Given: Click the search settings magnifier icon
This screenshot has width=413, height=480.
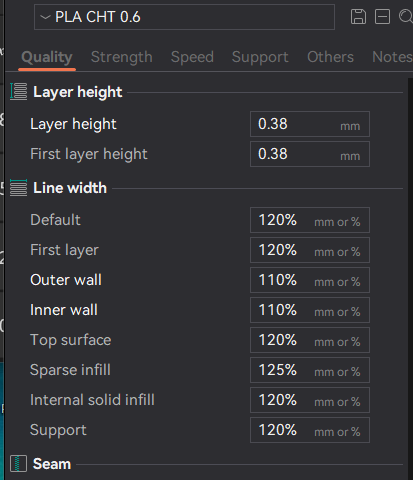Looking at the screenshot, I should tap(406, 17).
